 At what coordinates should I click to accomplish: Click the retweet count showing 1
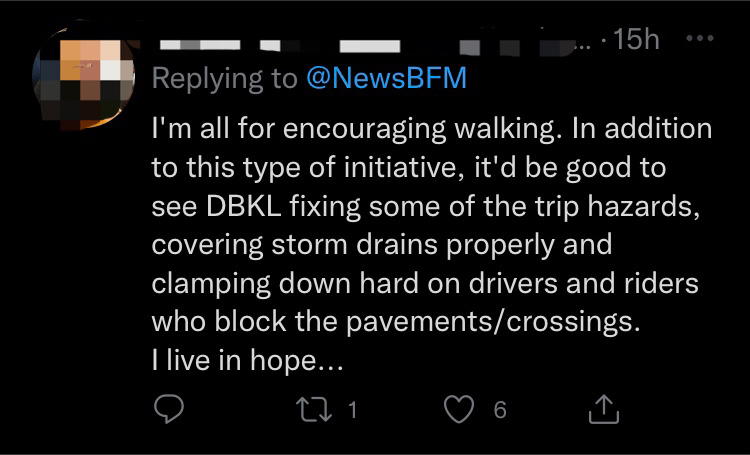(x=352, y=410)
